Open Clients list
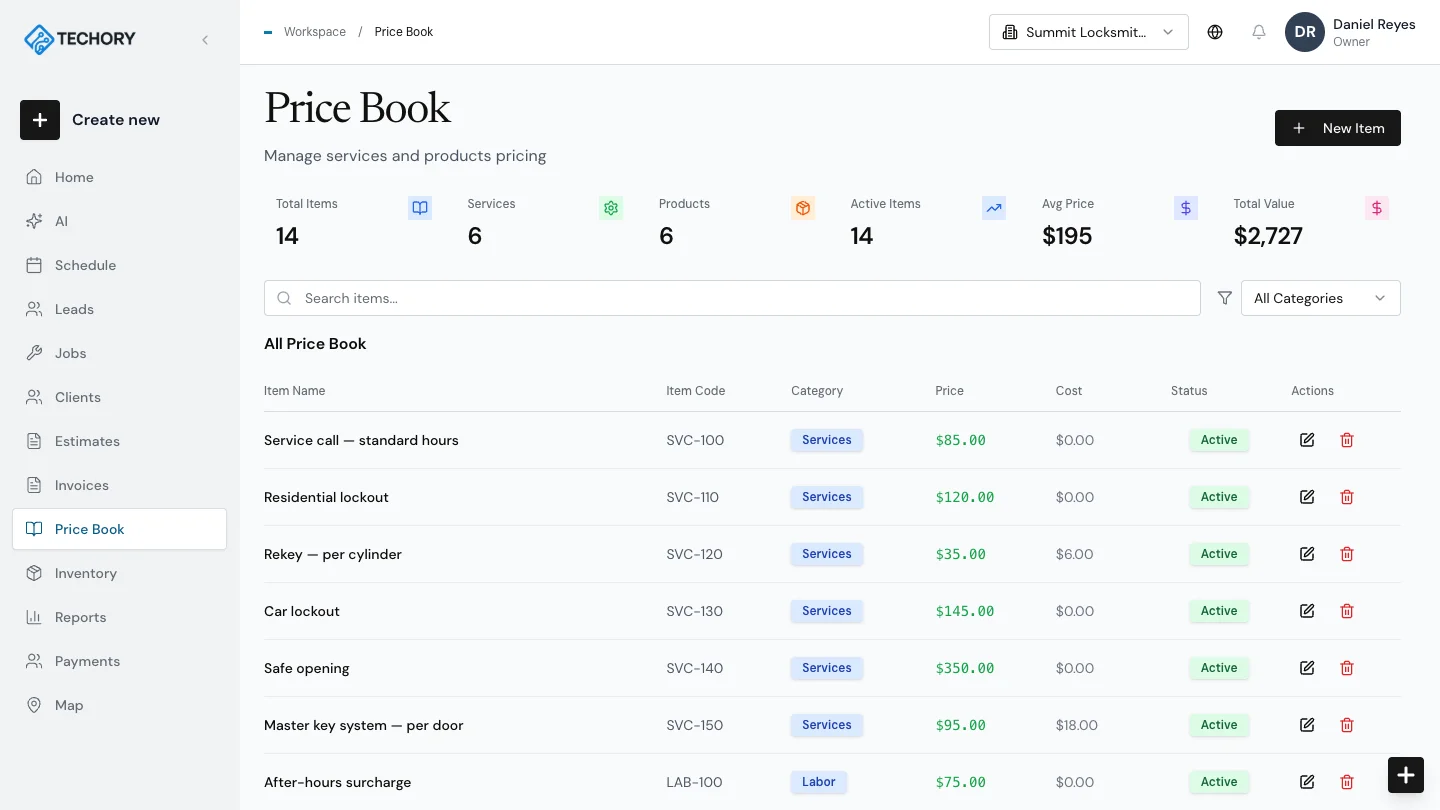 click(119, 397)
